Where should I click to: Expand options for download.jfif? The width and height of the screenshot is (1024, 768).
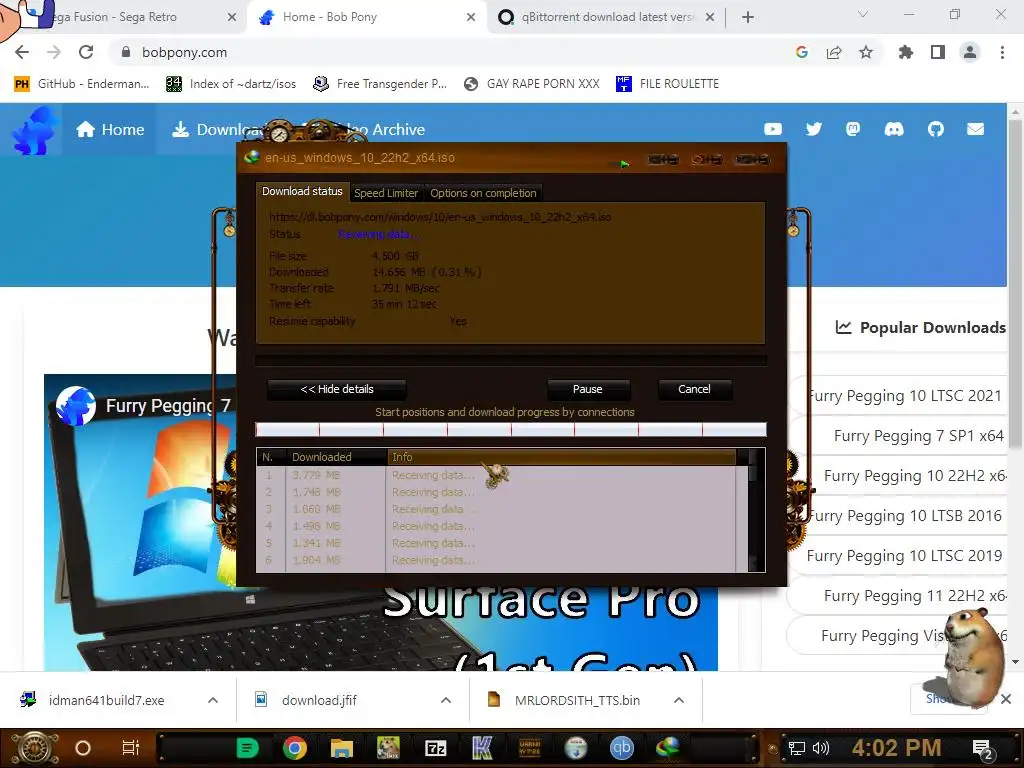446,700
